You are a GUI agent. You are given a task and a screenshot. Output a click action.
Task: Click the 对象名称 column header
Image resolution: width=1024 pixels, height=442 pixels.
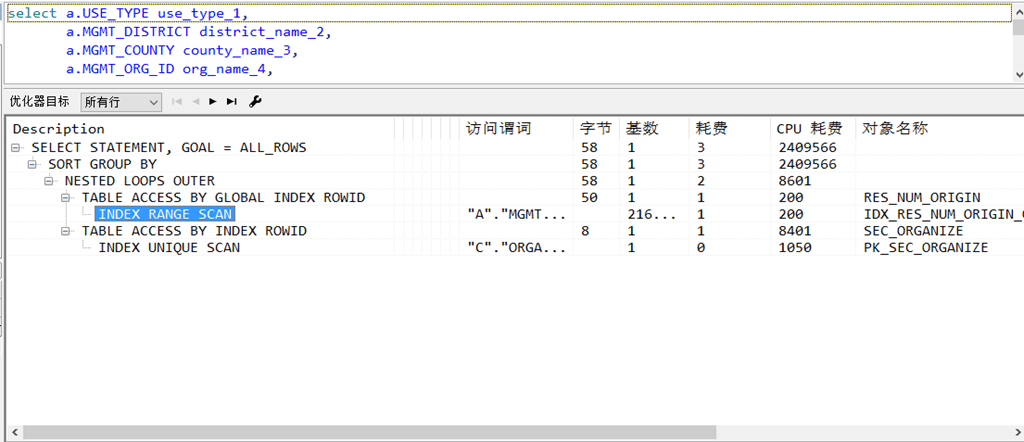point(895,129)
